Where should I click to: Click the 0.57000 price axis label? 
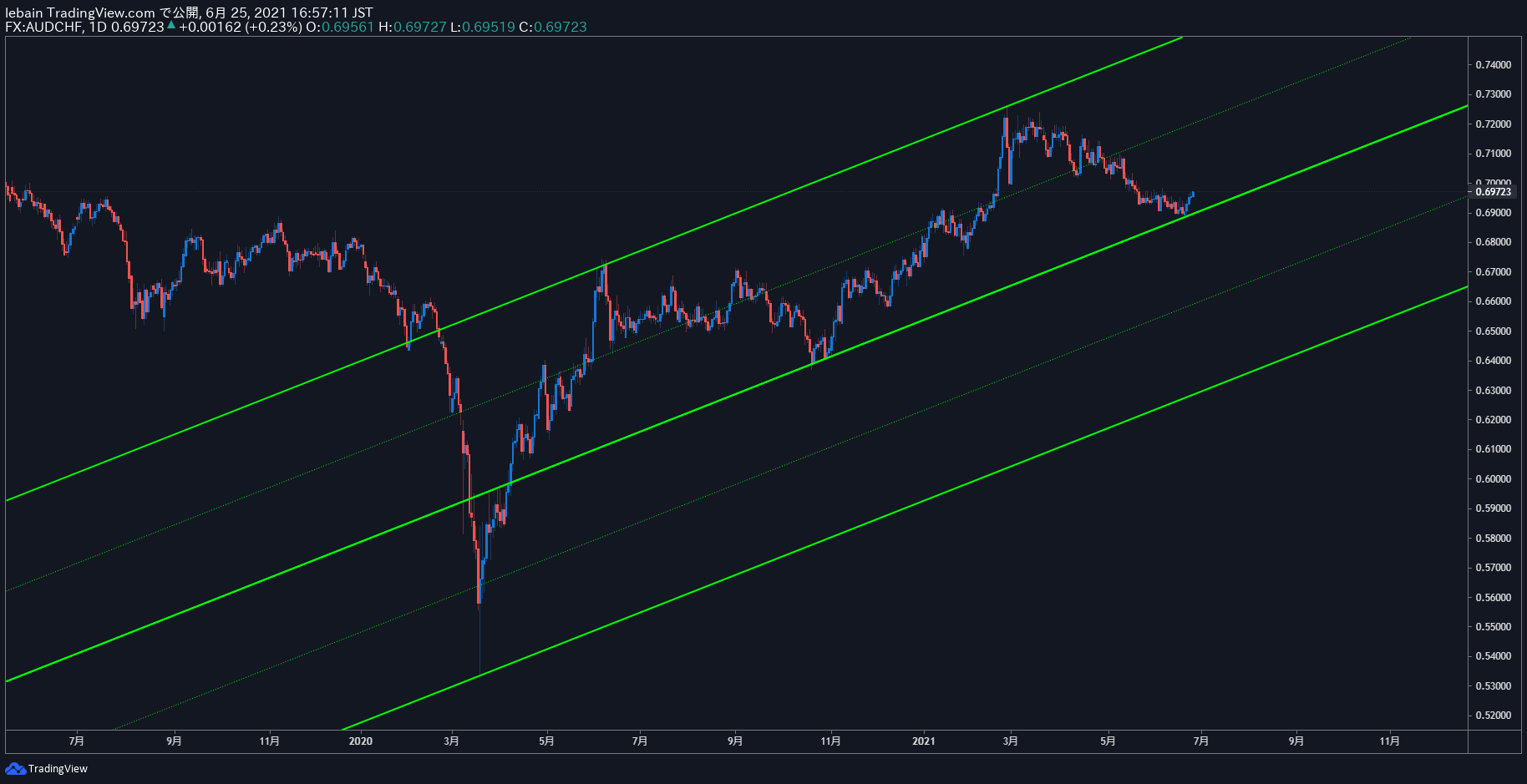coord(1494,568)
